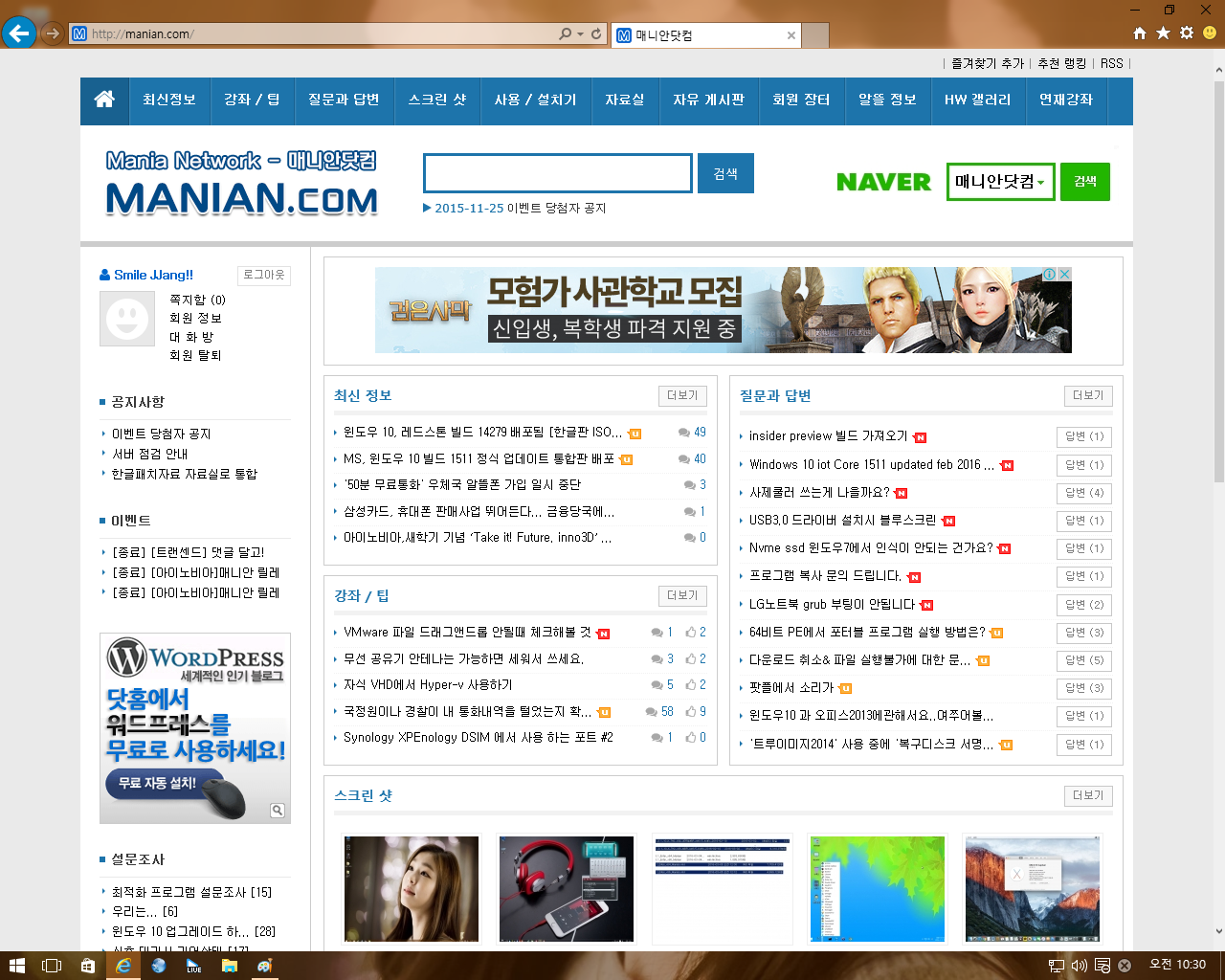This screenshot has height=980, width=1225.
Task: Open the woman portrait screenshot thumbnail
Action: (412, 889)
